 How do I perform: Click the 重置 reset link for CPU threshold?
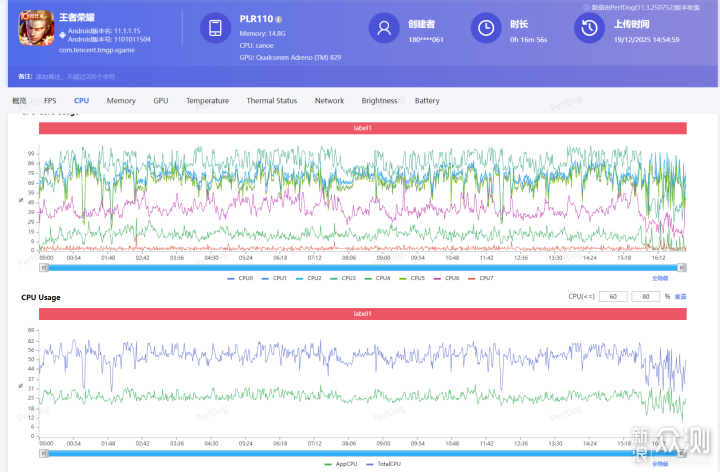[x=680, y=297]
